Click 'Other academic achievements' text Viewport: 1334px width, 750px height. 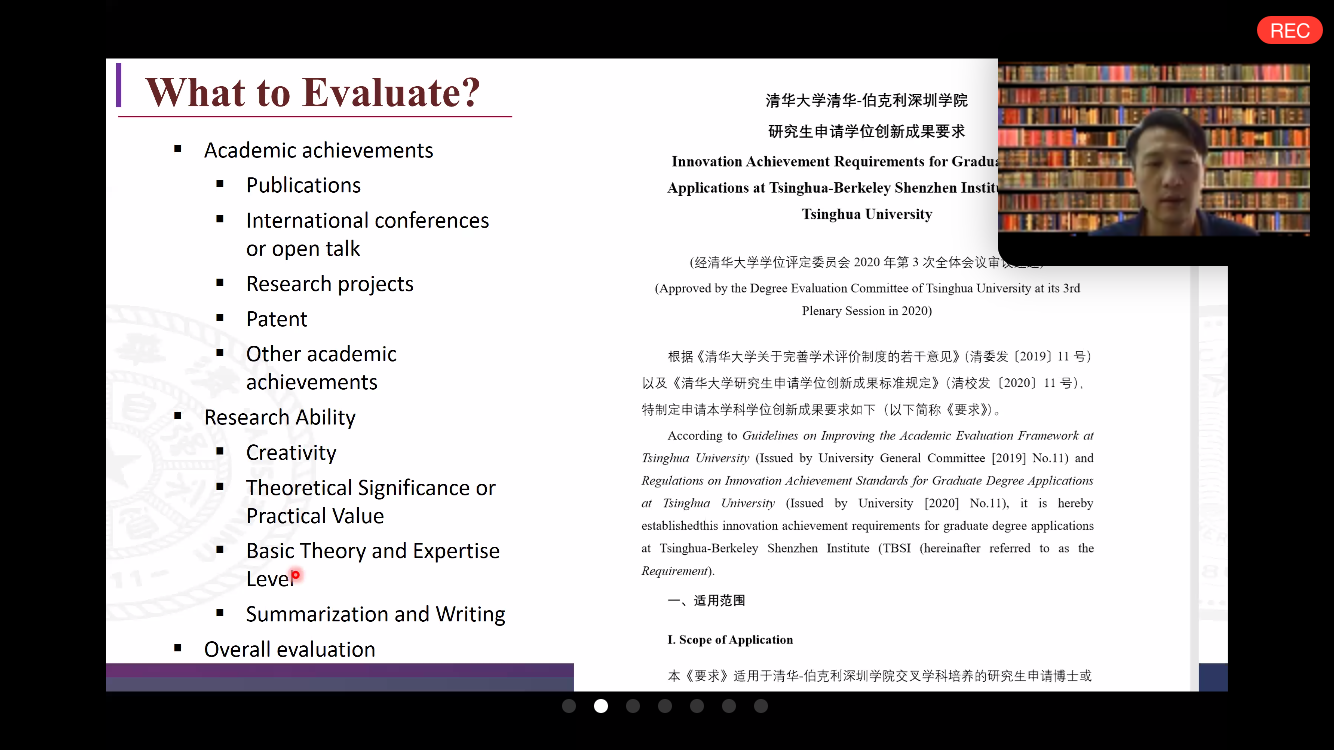click(x=321, y=368)
